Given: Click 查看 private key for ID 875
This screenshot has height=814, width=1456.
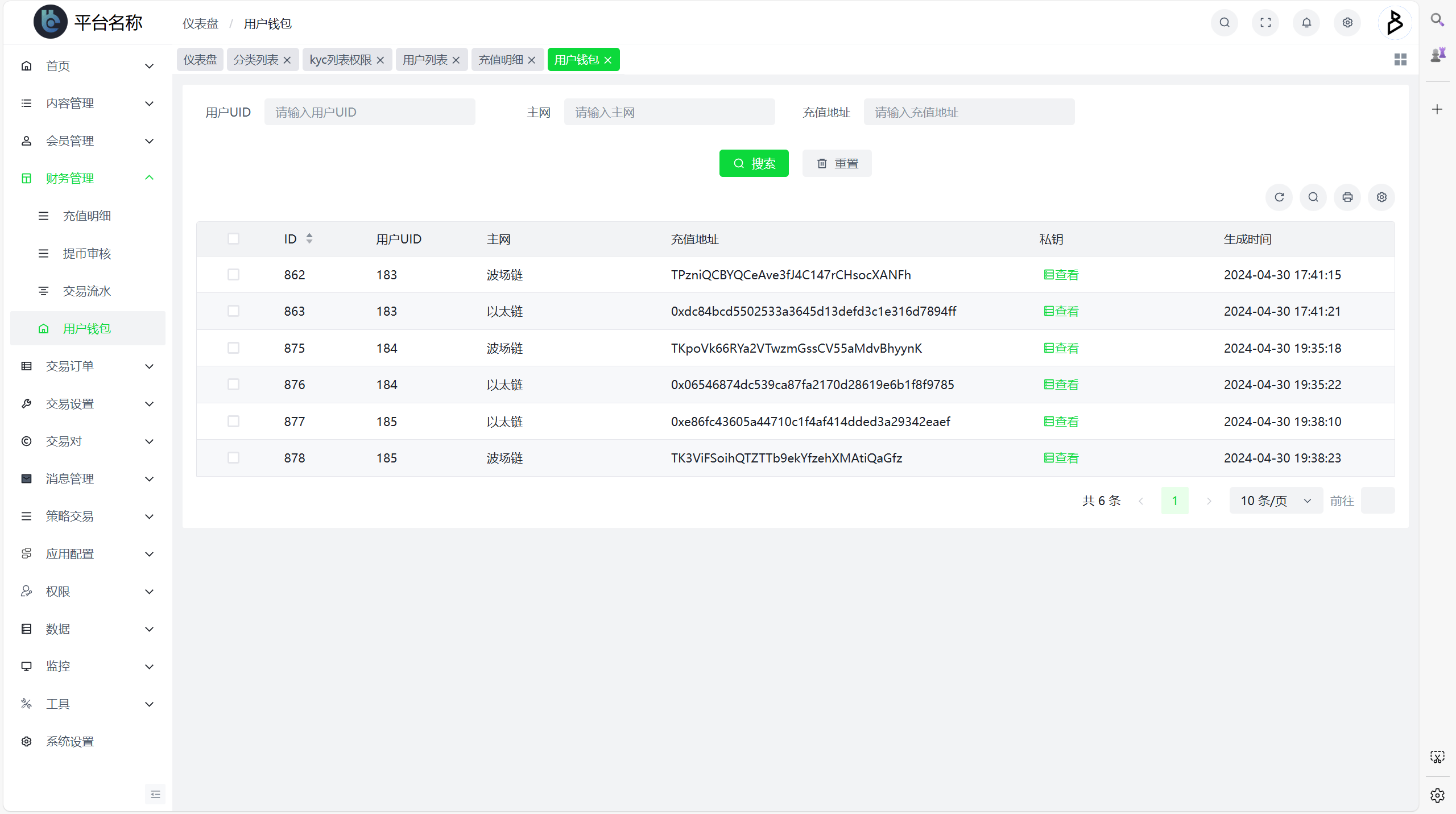Looking at the screenshot, I should click(x=1061, y=348).
